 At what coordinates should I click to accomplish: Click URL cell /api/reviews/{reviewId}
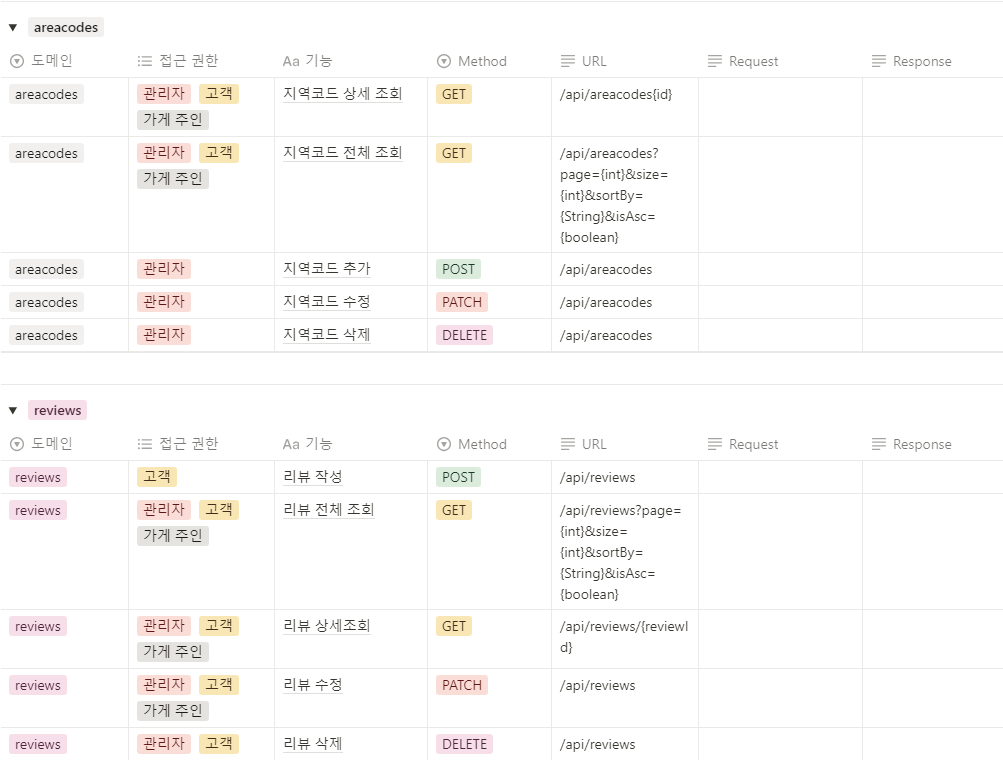(624, 637)
